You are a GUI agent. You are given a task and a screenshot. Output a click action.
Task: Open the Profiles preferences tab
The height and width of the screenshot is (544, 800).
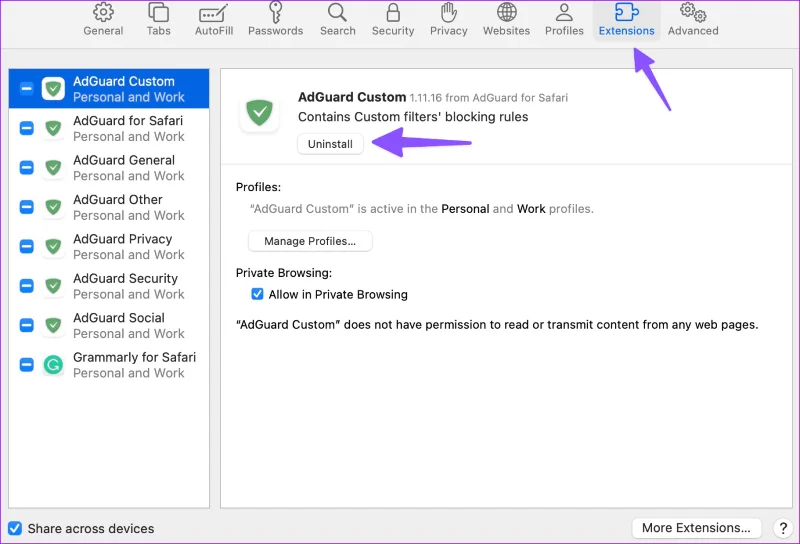(x=564, y=20)
